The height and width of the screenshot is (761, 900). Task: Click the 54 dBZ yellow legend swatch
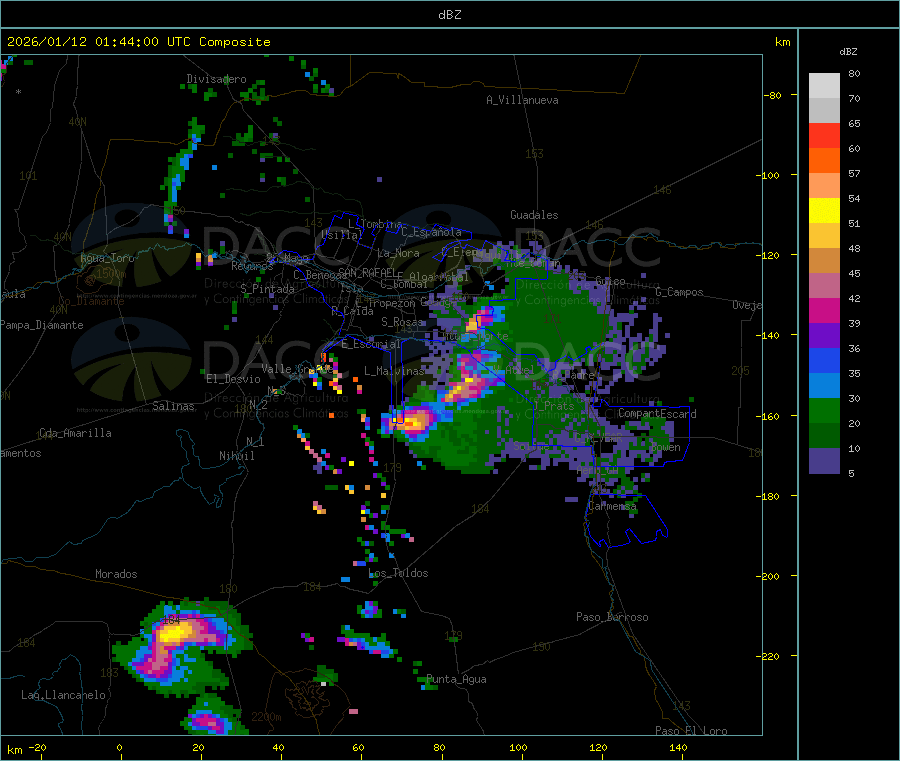click(x=824, y=211)
